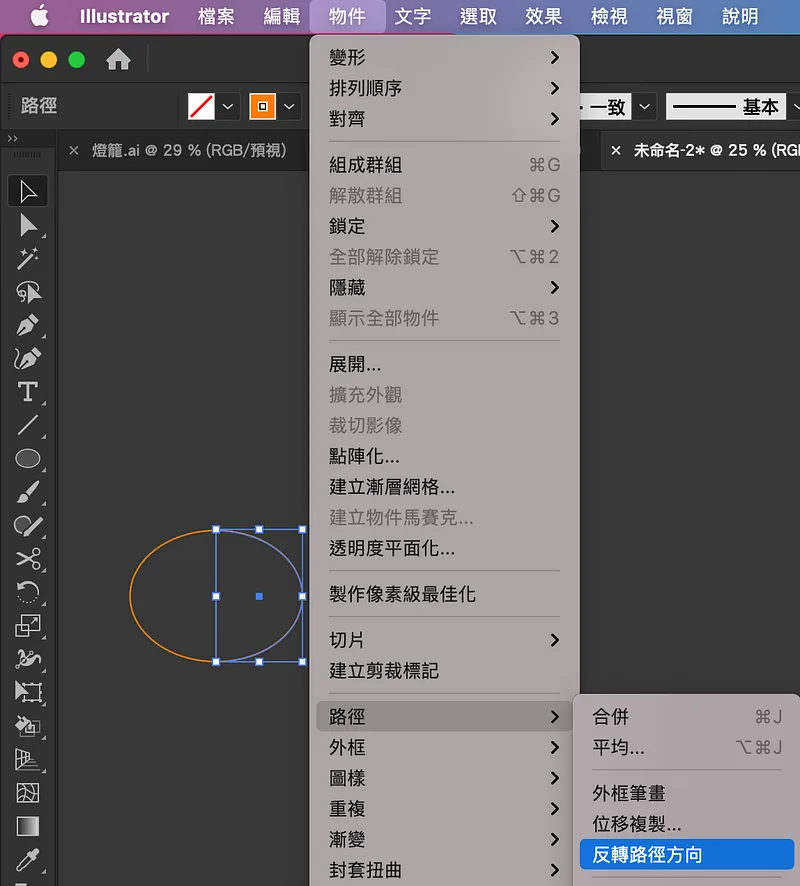This screenshot has height=886, width=800.
Task: Go to the Home screen icon
Action: pyautogui.click(x=118, y=59)
